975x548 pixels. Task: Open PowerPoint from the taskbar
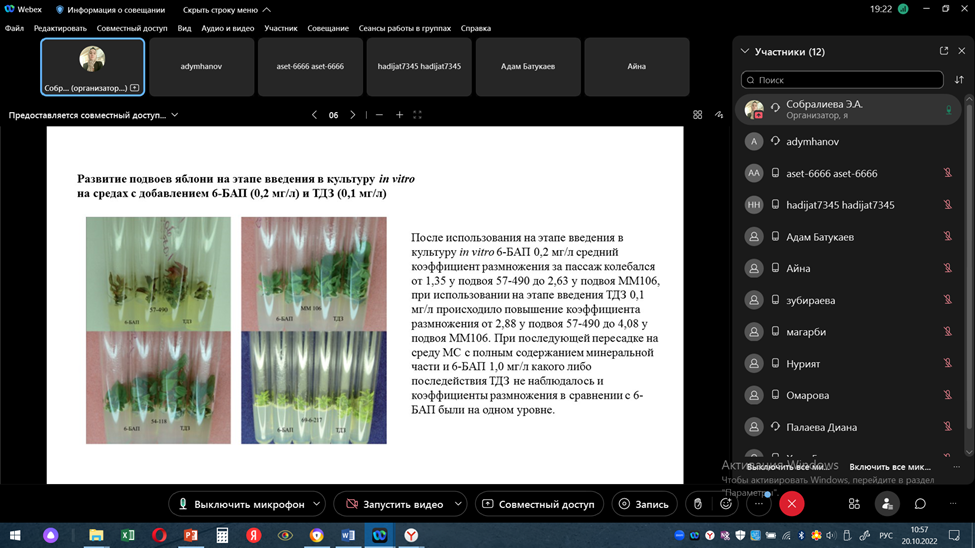tap(190, 535)
